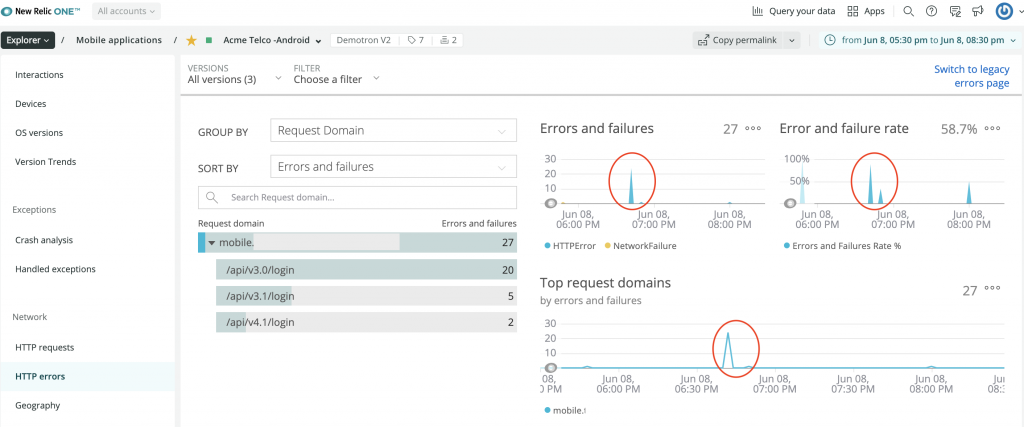Open the time range picker dropdown
This screenshot has height=427, width=1024.
(x=920, y=40)
